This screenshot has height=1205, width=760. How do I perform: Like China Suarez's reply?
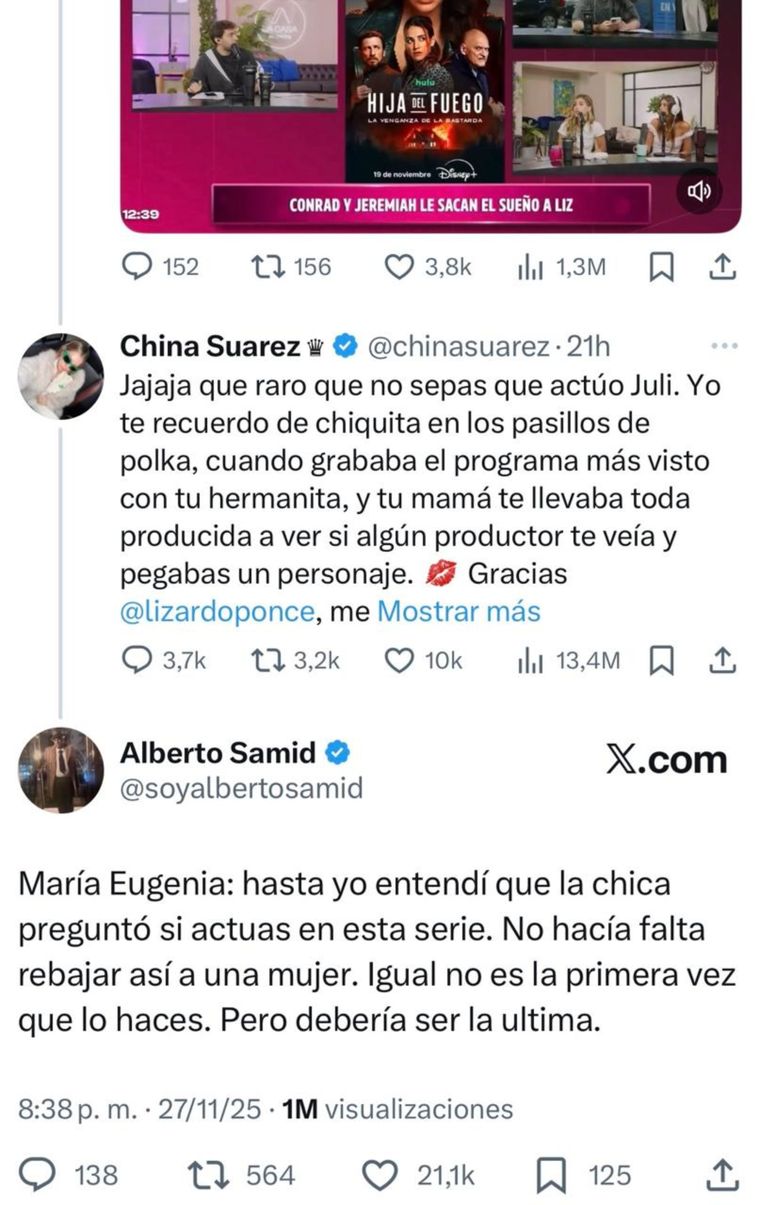[x=398, y=659]
